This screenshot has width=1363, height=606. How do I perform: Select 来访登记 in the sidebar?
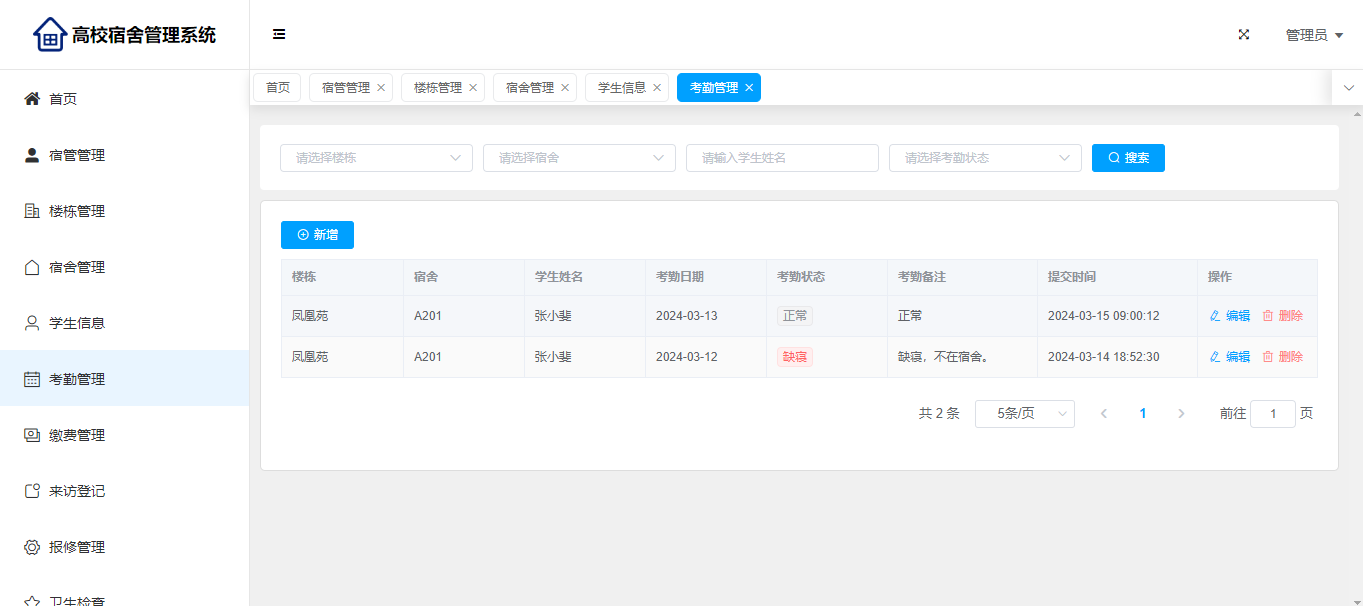77,491
